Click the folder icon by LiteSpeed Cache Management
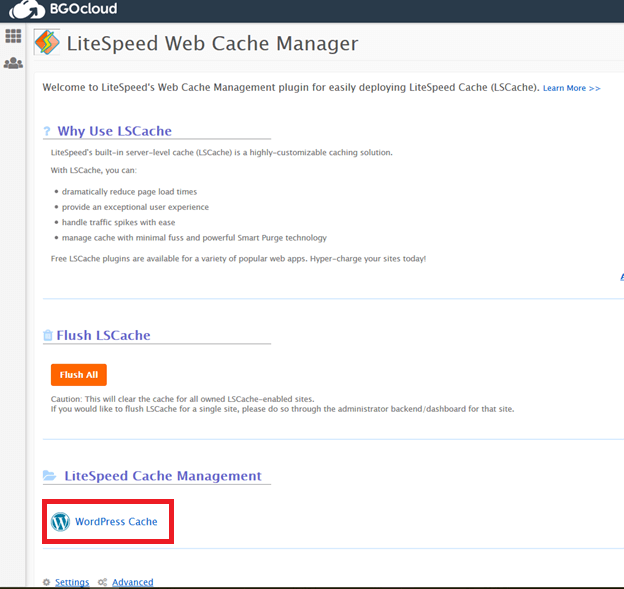The height and width of the screenshot is (589, 624). (x=50, y=475)
